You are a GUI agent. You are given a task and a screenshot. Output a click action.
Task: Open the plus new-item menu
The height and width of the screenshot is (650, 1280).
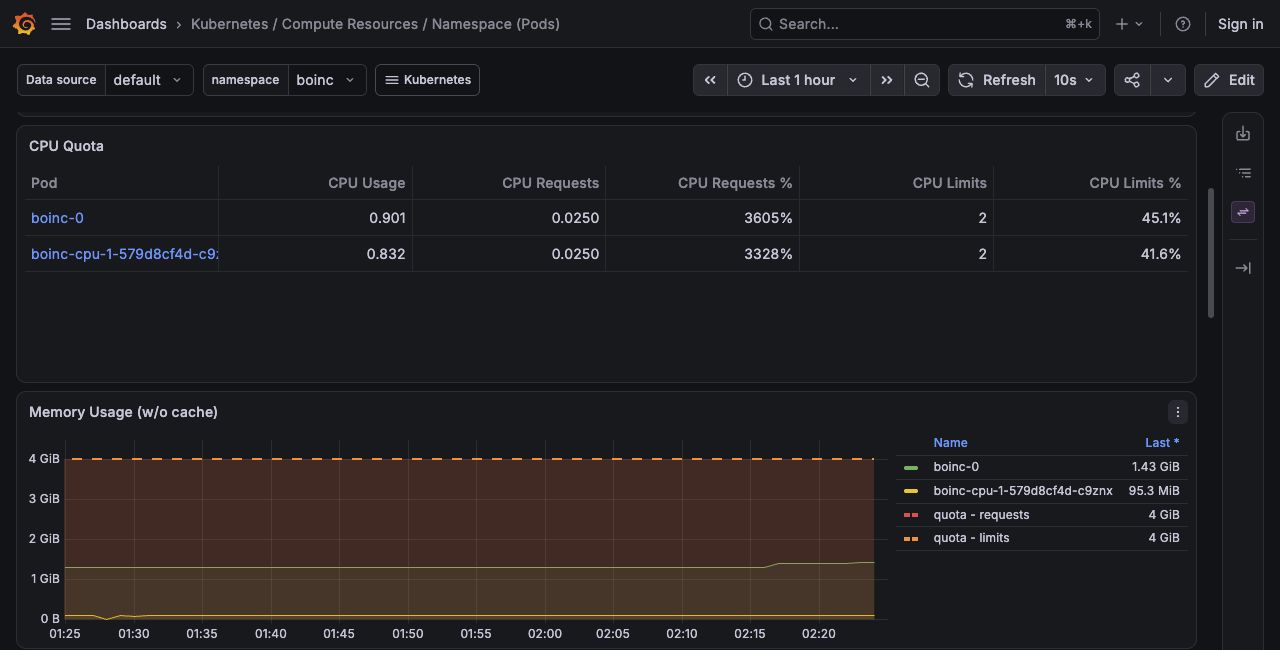pos(1129,24)
